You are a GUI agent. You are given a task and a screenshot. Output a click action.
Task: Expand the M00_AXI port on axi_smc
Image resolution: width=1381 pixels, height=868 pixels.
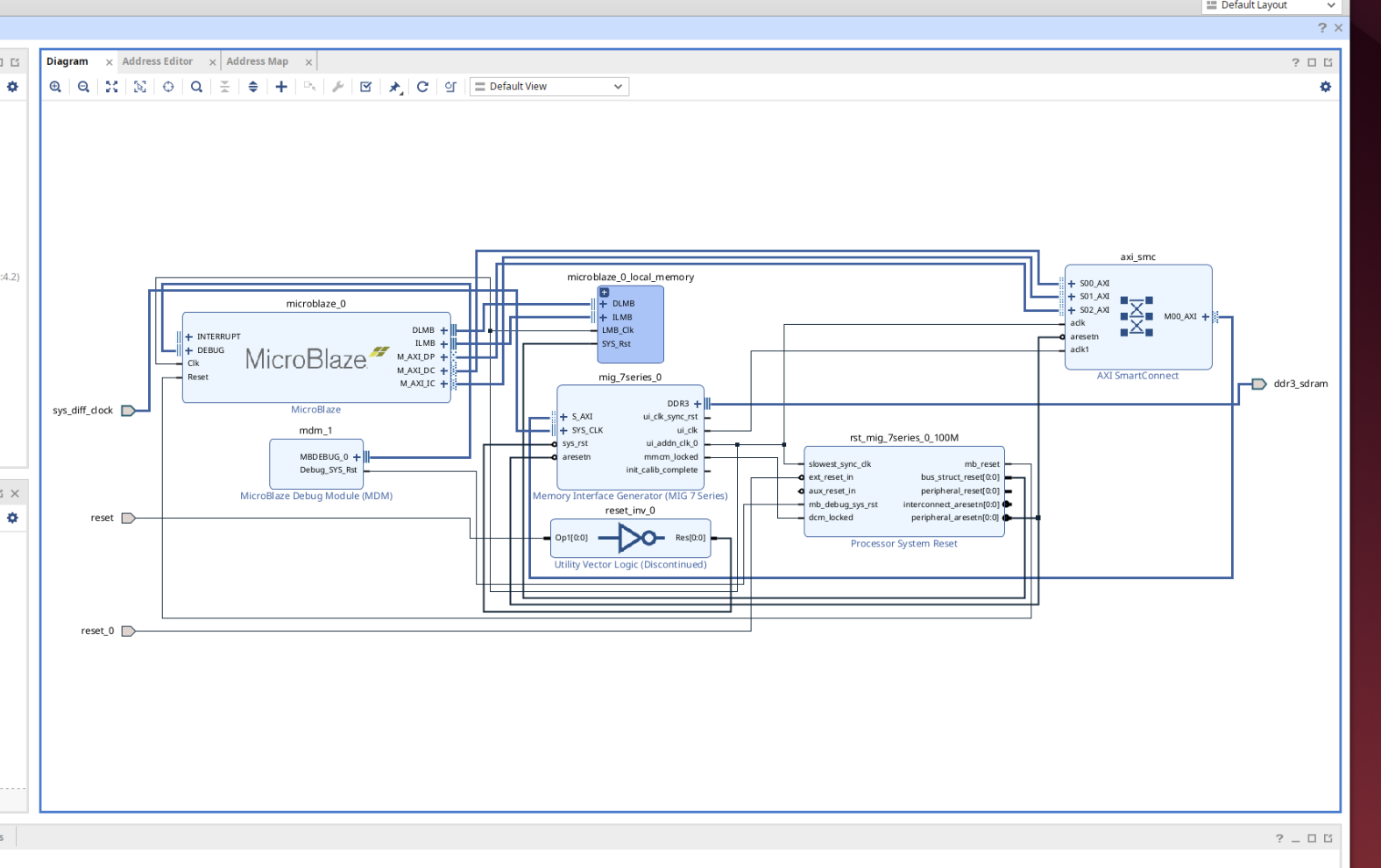click(x=1205, y=317)
